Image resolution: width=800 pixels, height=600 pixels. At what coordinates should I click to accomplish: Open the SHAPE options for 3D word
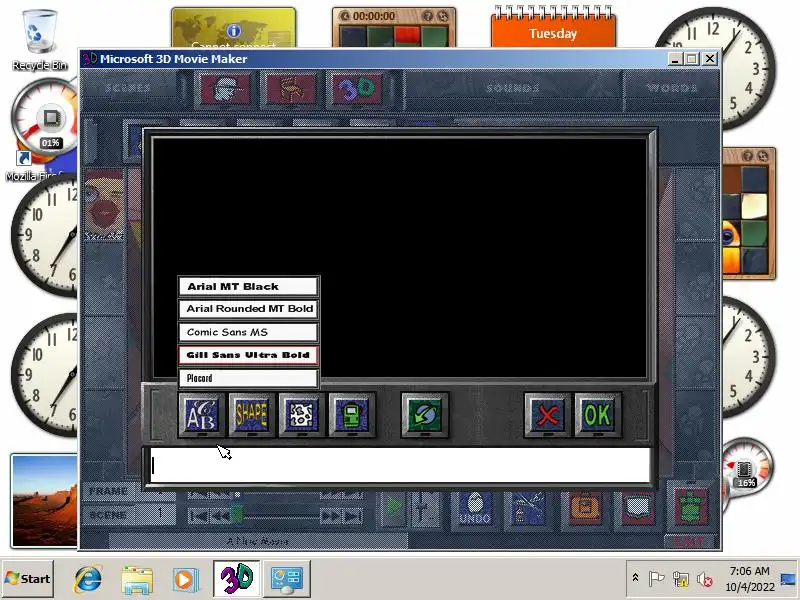tap(251, 415)
